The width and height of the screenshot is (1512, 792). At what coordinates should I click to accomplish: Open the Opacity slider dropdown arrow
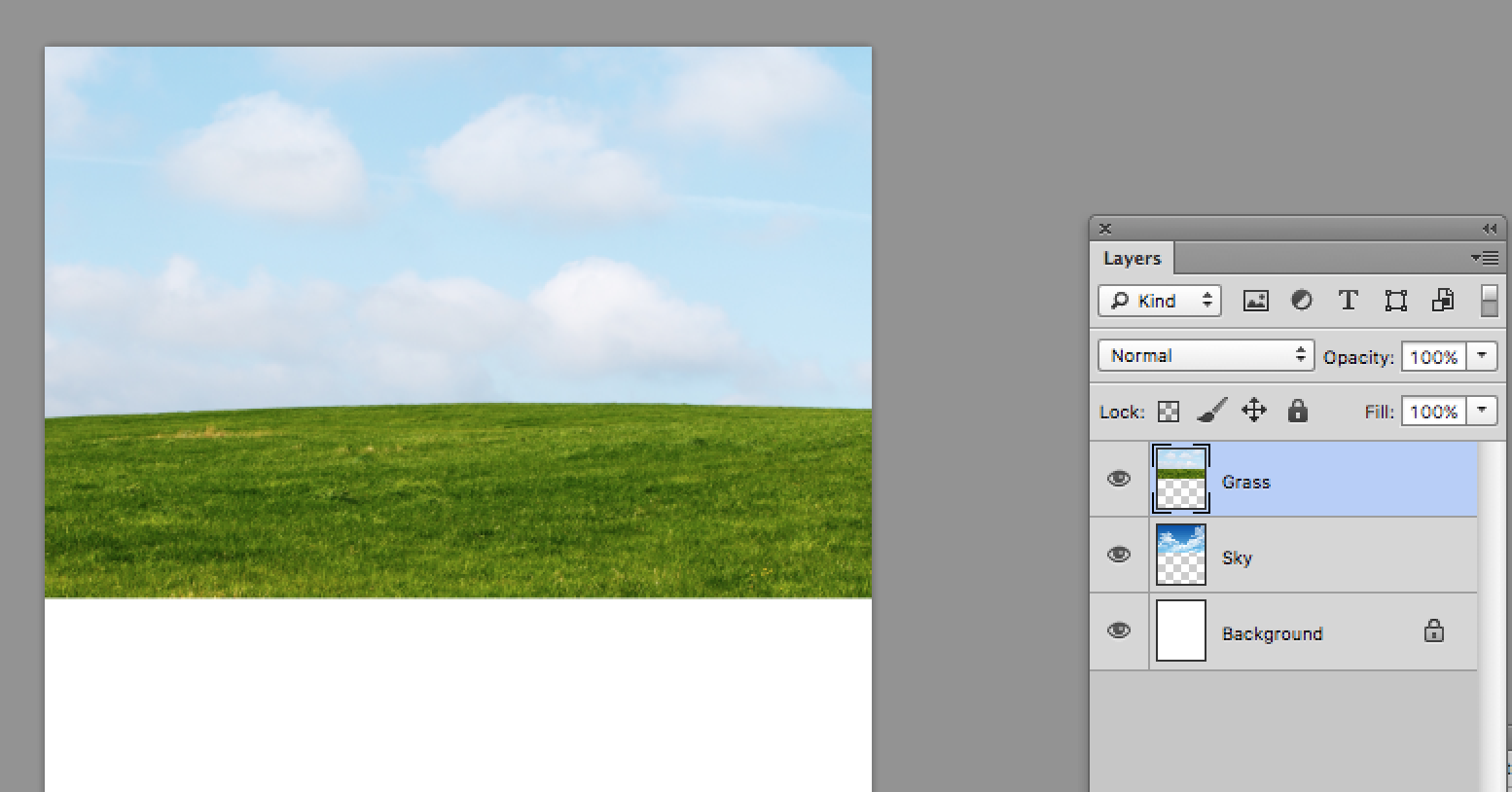click(1482, 356)
